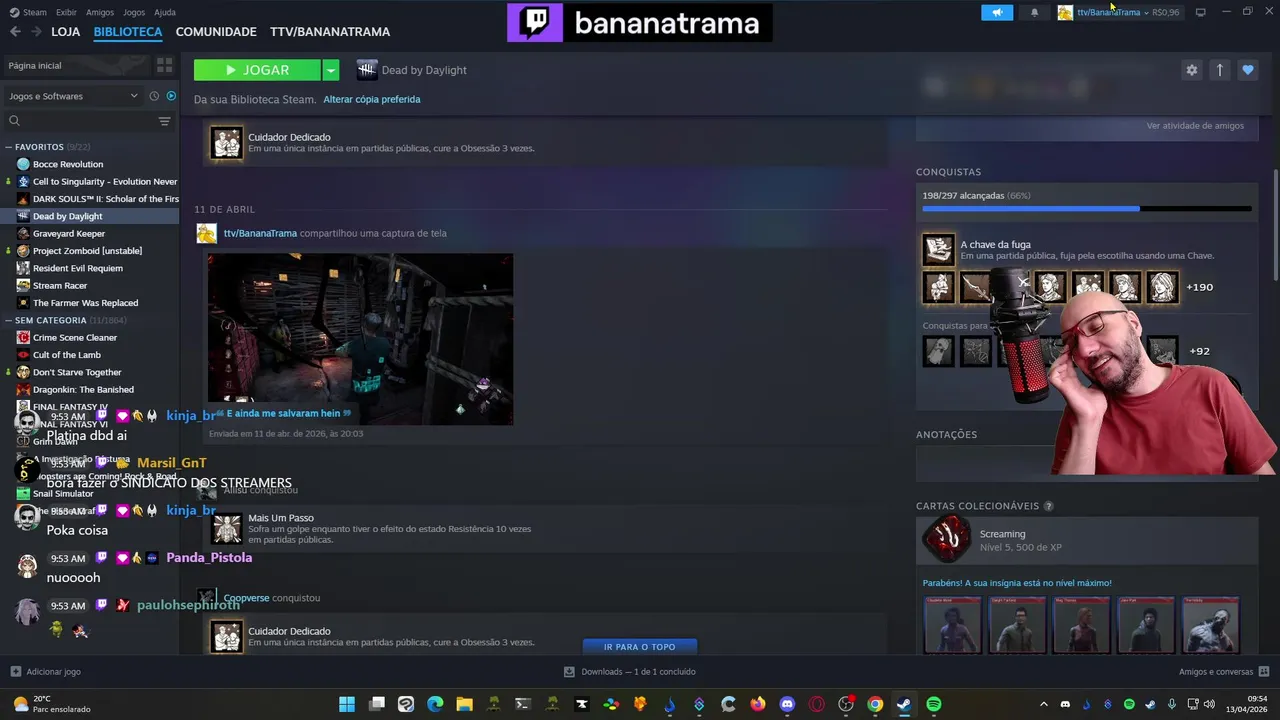Viewport: 1280px width, 720px height.
Task: Open the Jogos e Softwares filter dropdown
Action: click(72, 96)
